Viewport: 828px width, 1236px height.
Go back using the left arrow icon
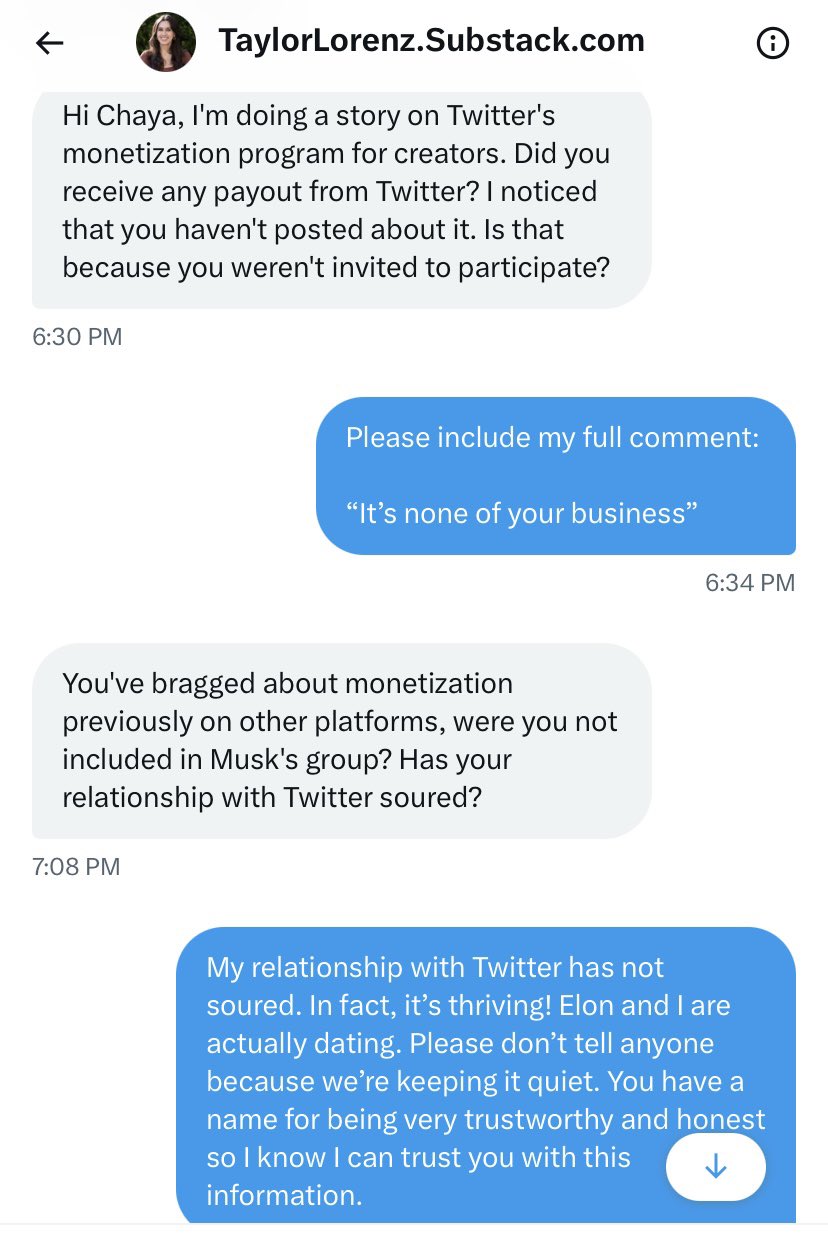[x=49, y=42]
